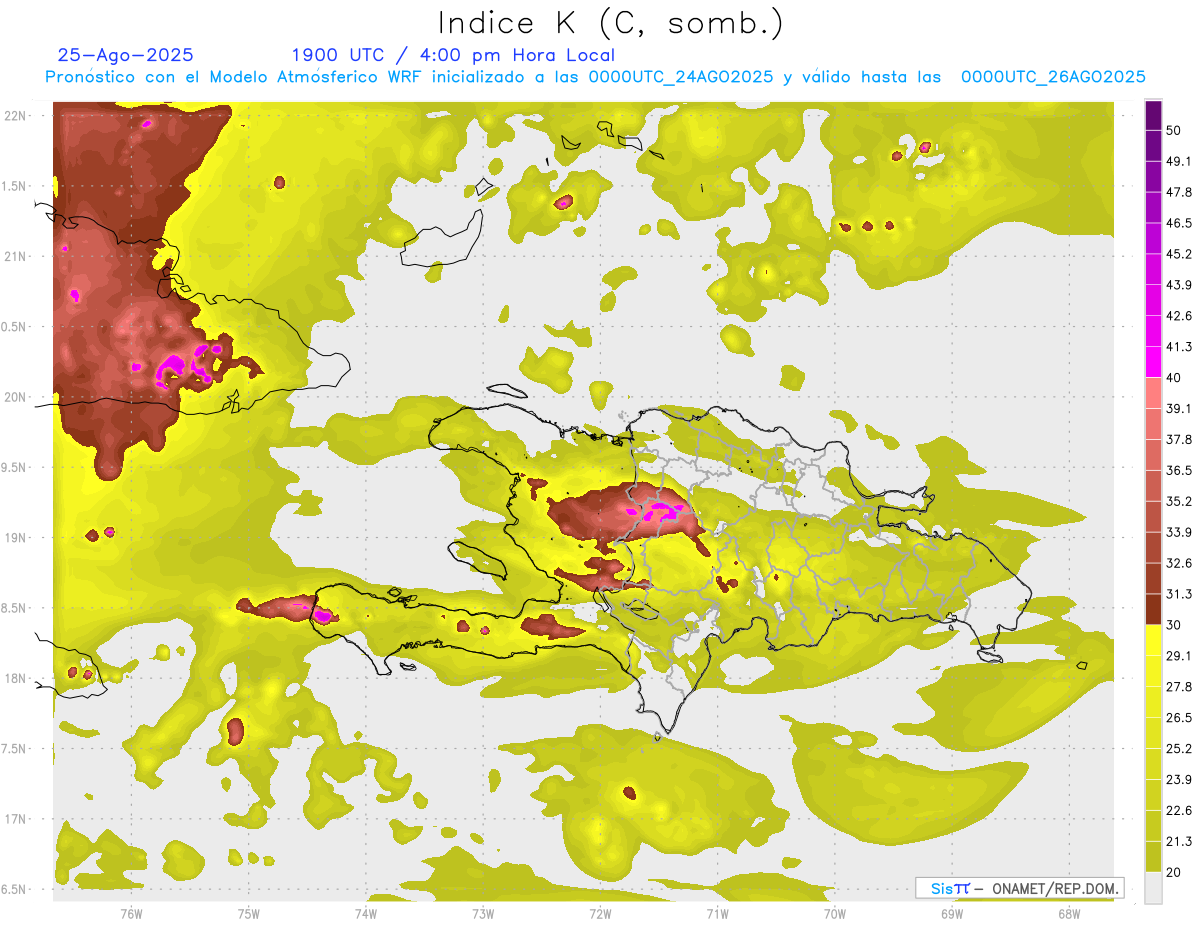Click the dark purple swatch atop the color scale
The image size is (1200, 927).
pos(1153,115)
